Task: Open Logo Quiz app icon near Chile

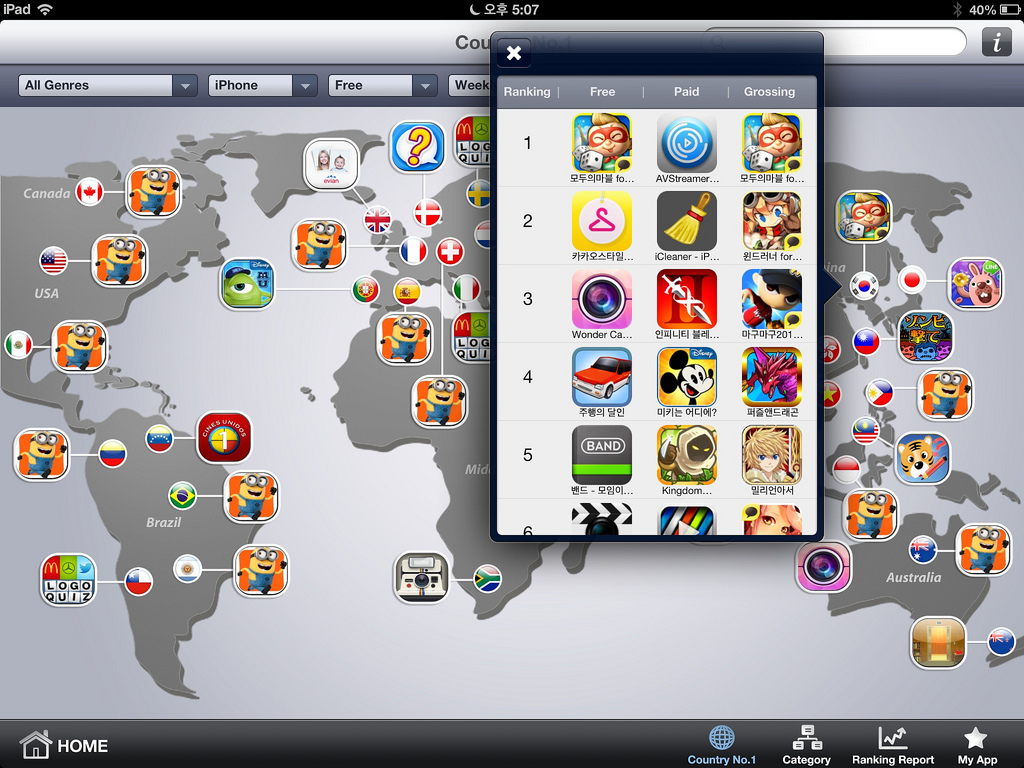Action: point(68,580)
